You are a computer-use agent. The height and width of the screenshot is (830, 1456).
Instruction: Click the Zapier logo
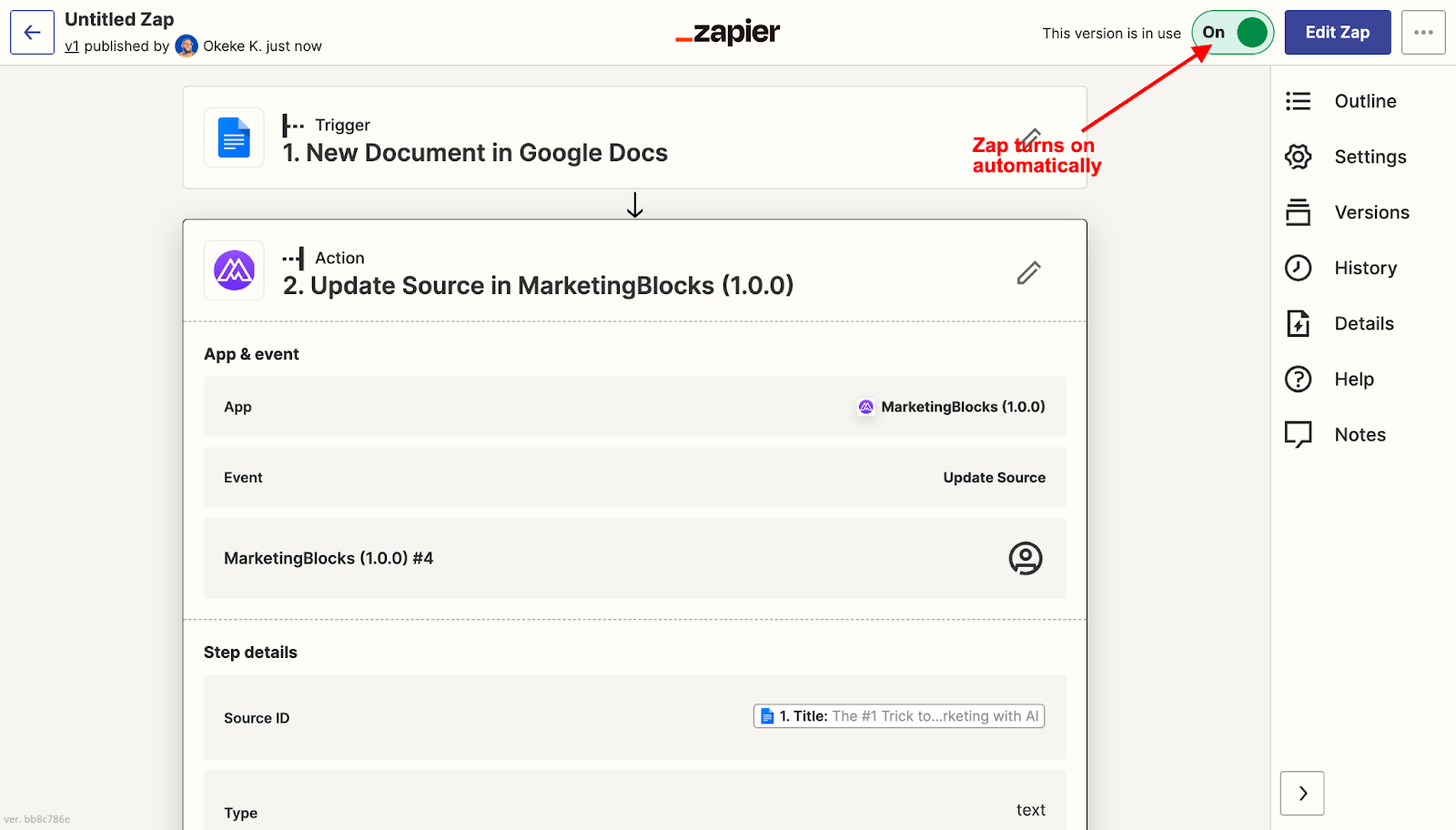[728, 33]
